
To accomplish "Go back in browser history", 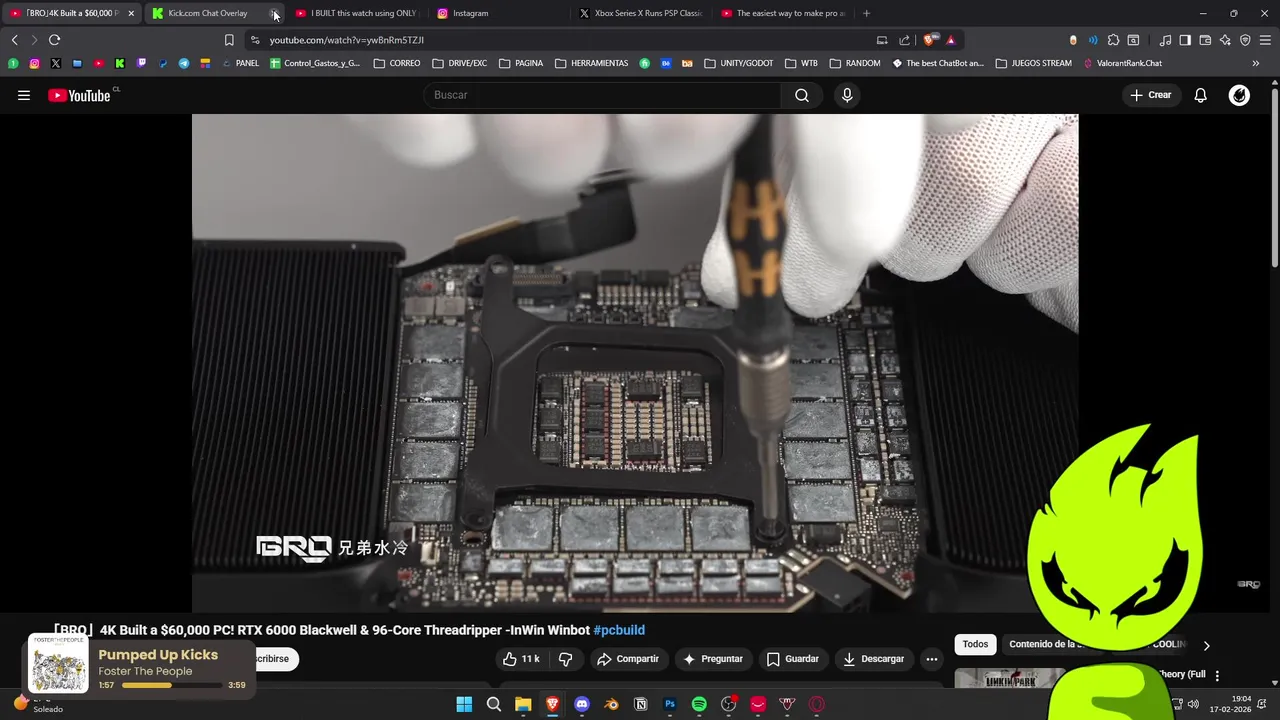I will (x=14, y=40).
